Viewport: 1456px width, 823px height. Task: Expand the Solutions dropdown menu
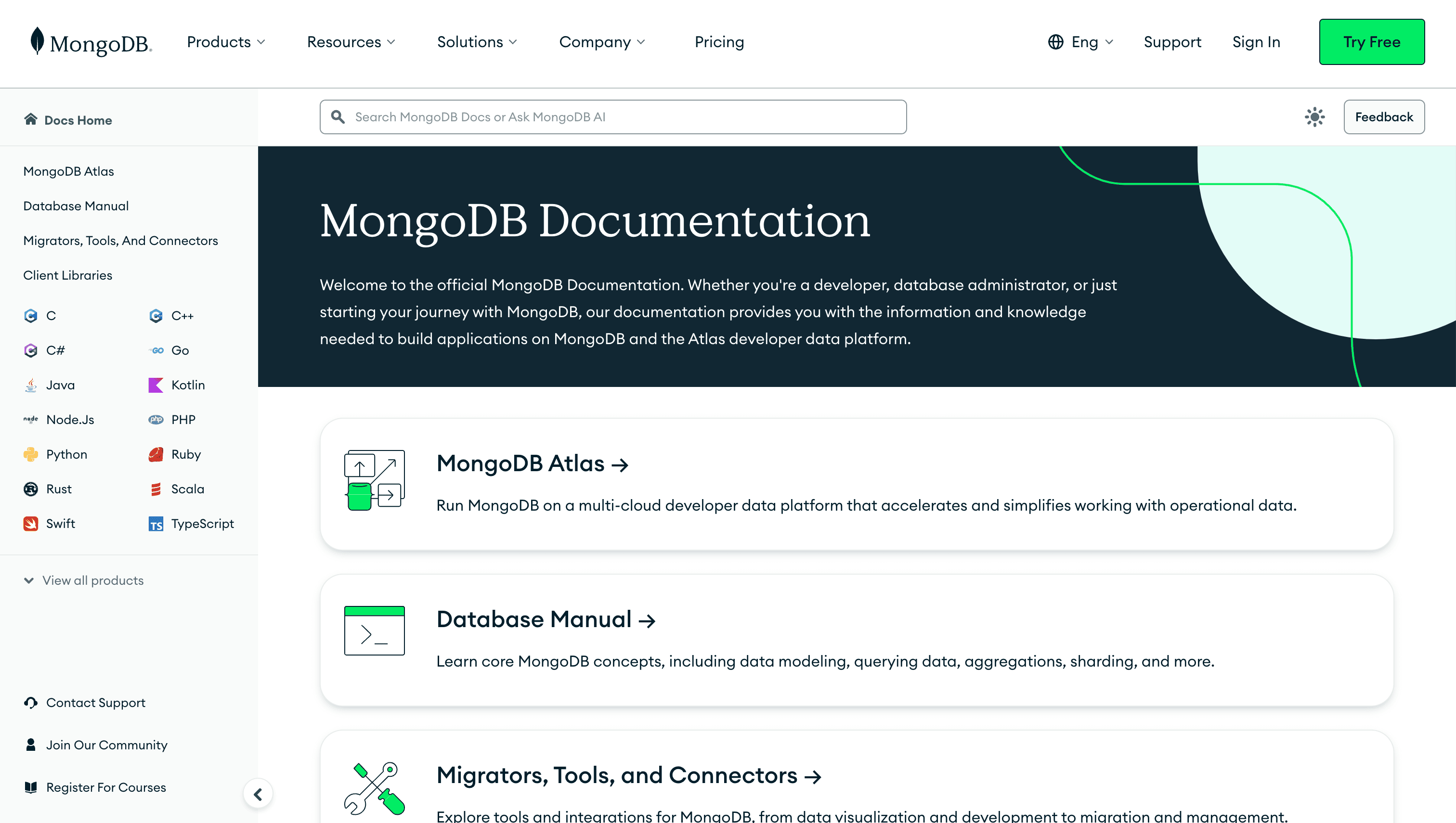pyautogui.click(x=477, y=41)
